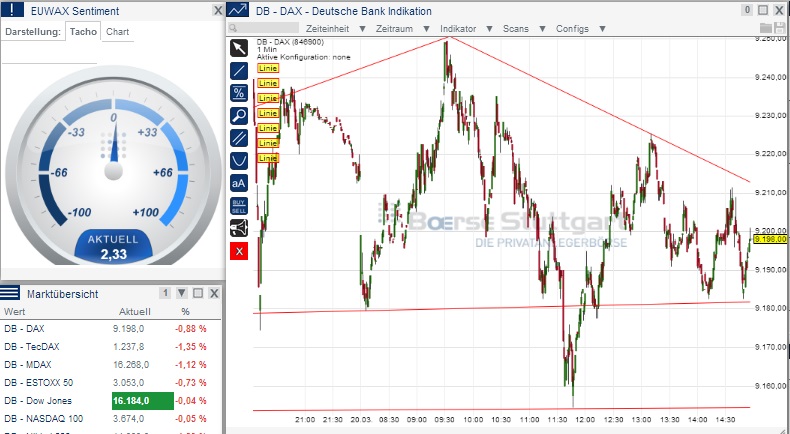Maximize the Marktübersicht panel
790x434 pixels.
(198, 293)
